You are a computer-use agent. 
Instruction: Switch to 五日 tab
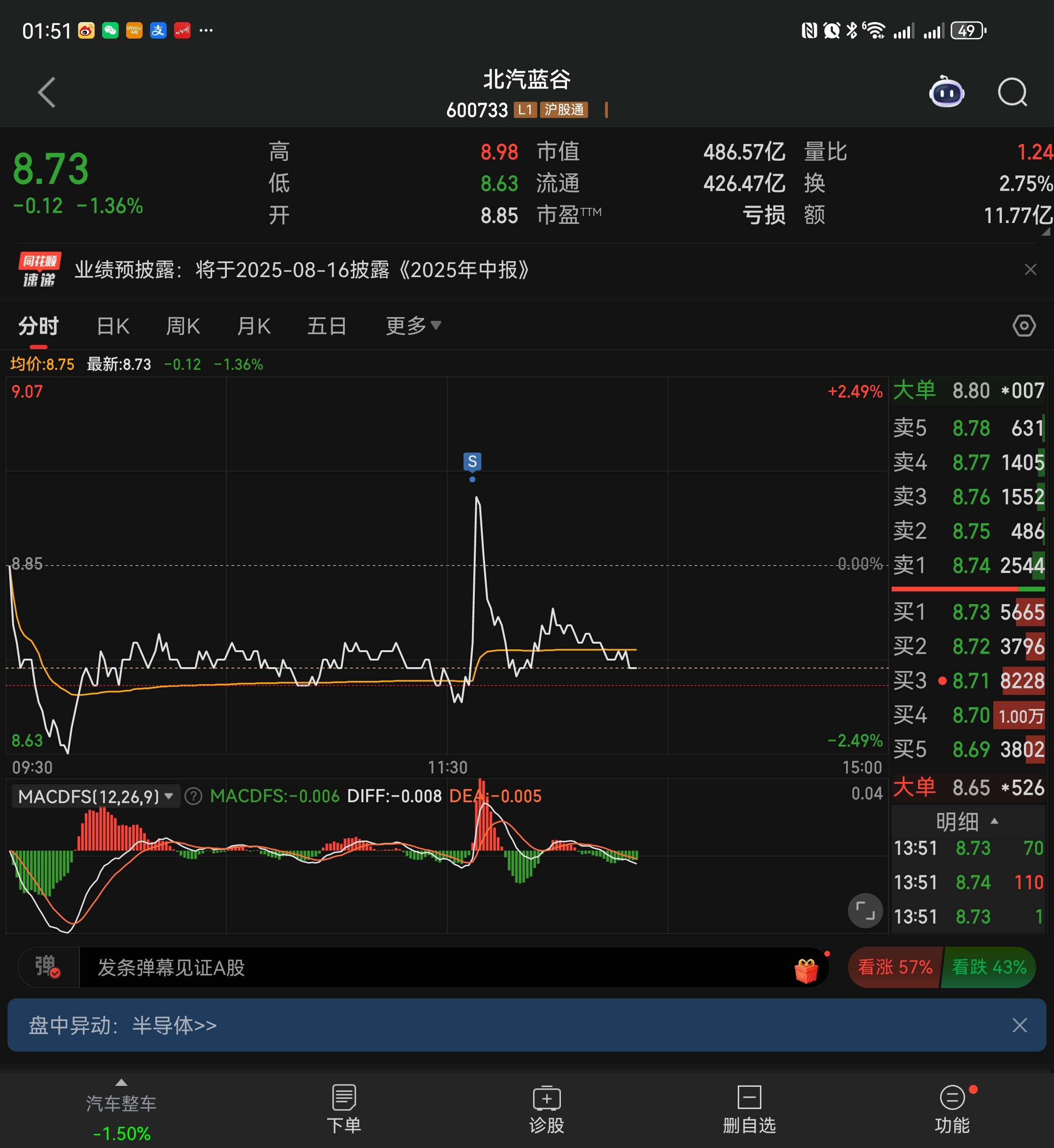327,326
